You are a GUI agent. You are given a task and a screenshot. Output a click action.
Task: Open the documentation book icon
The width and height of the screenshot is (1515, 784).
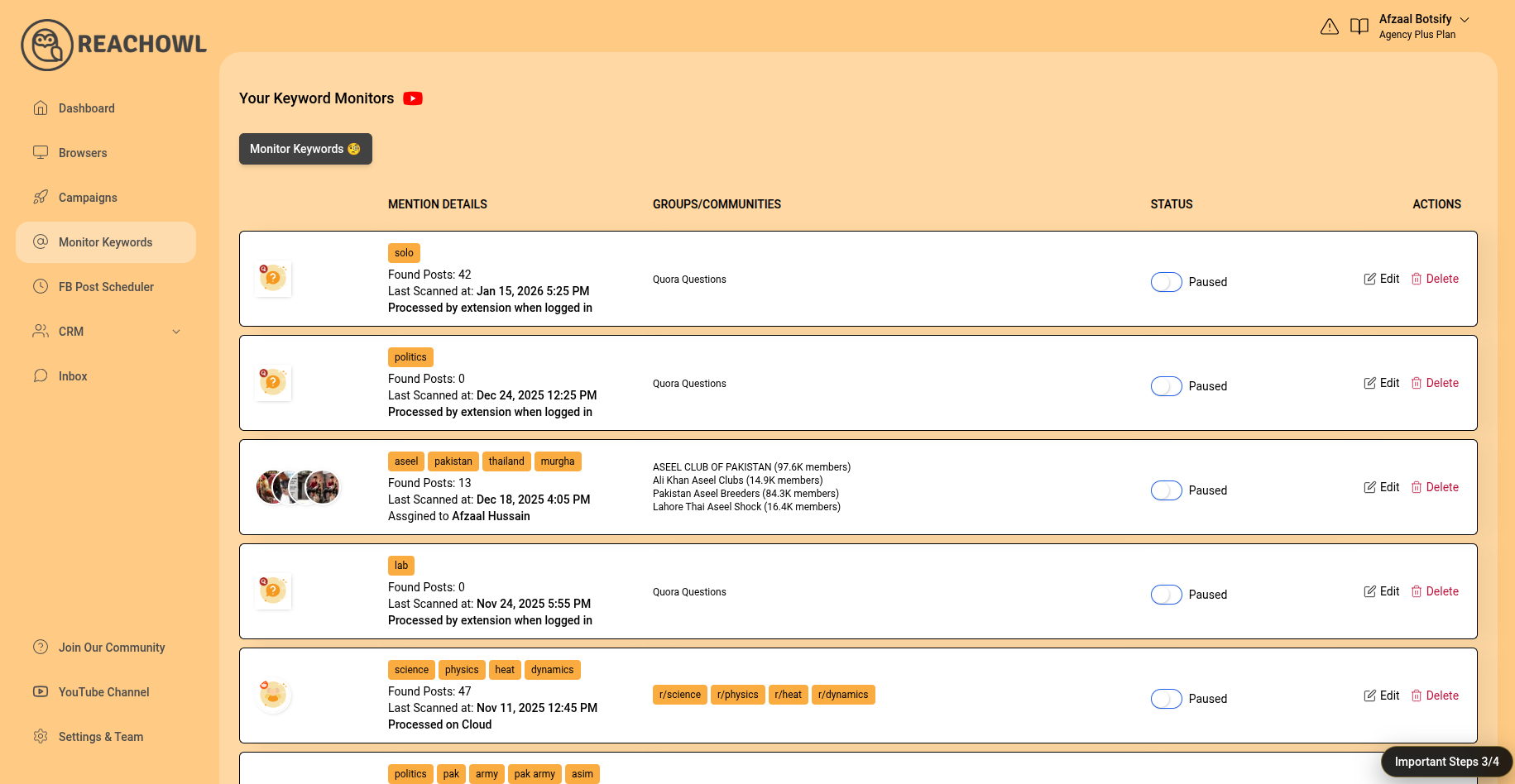click(1359, 26)
